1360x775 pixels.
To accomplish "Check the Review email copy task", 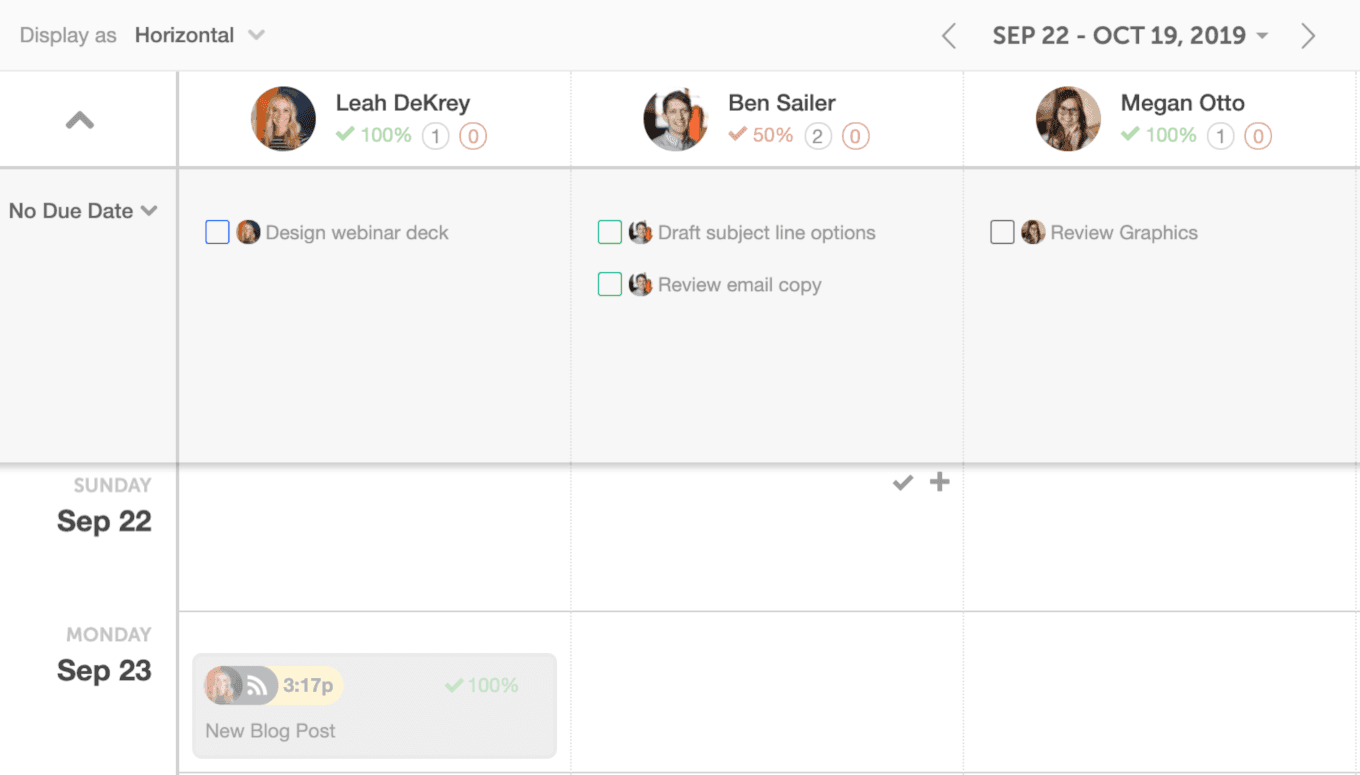I will pos(610,284).
